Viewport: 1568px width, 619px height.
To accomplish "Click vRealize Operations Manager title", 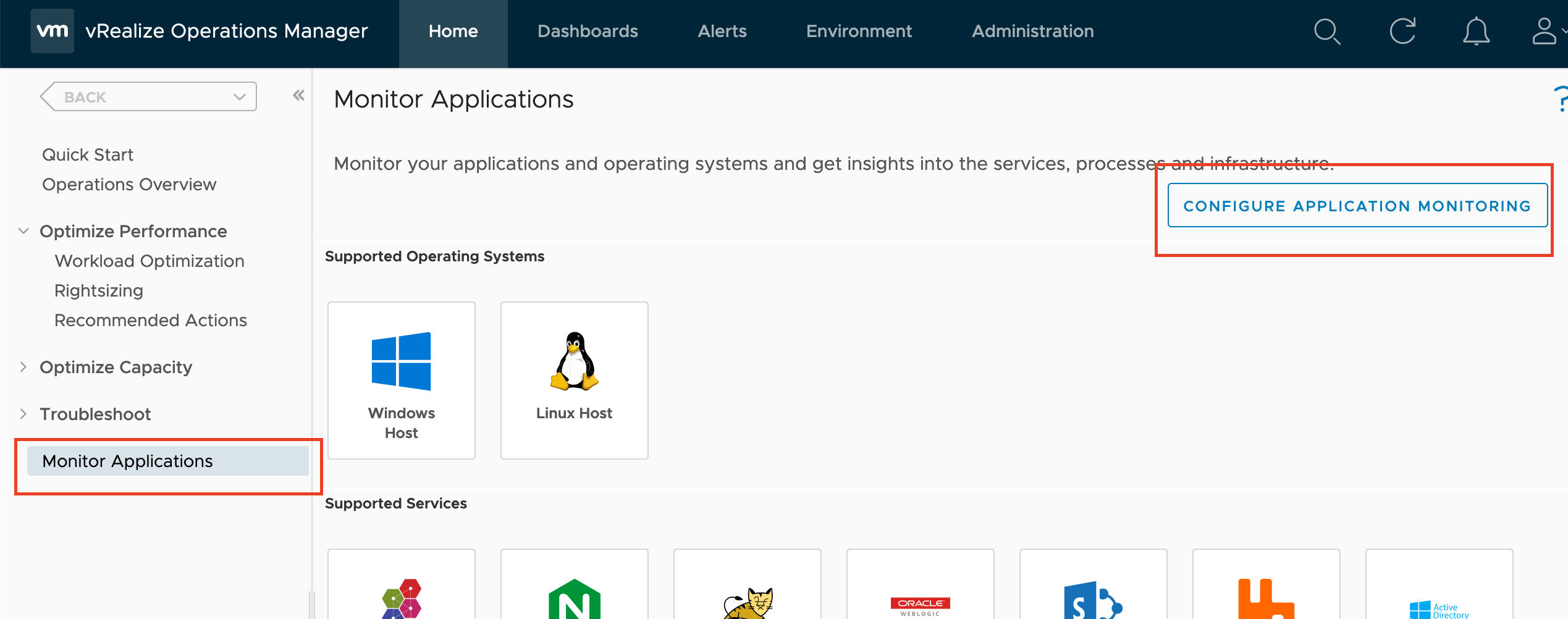I will coord(227,31).
